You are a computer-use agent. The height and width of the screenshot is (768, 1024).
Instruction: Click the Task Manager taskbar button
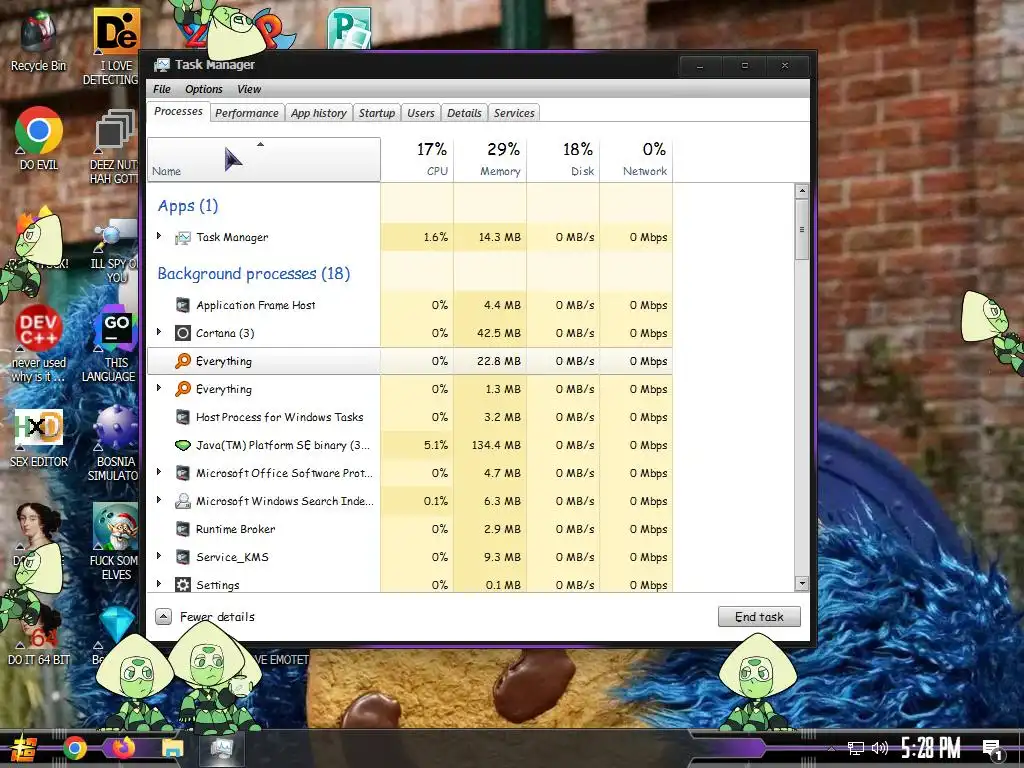[x=222, y=748]
